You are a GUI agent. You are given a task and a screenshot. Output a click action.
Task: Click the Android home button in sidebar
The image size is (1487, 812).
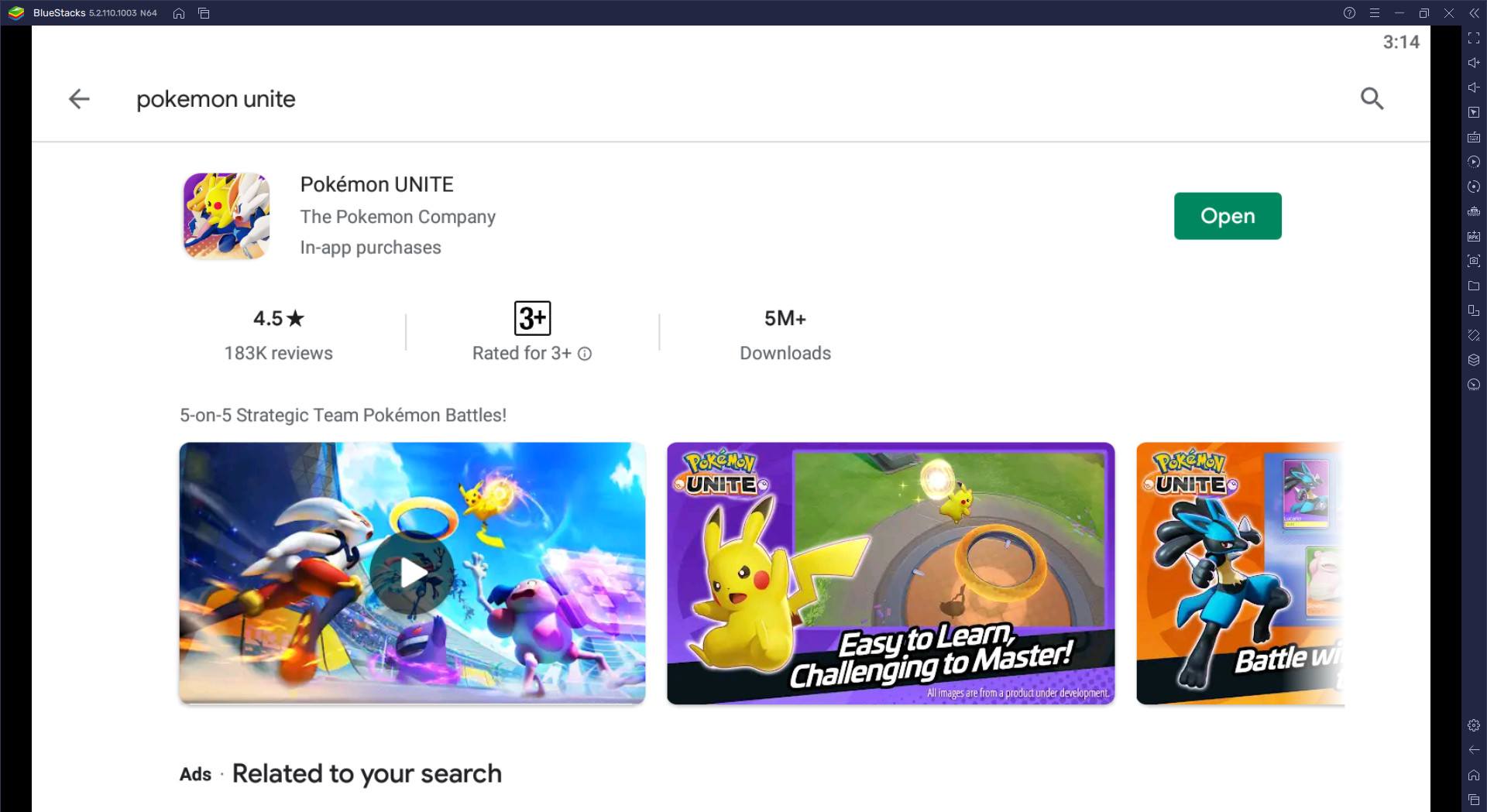click(1474, 775)
